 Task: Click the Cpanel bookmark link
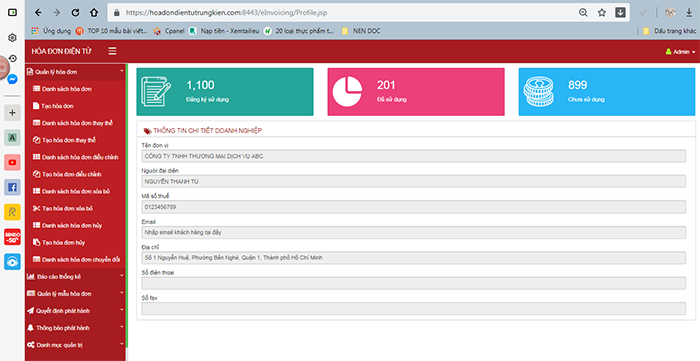click(x=169, y=31)
